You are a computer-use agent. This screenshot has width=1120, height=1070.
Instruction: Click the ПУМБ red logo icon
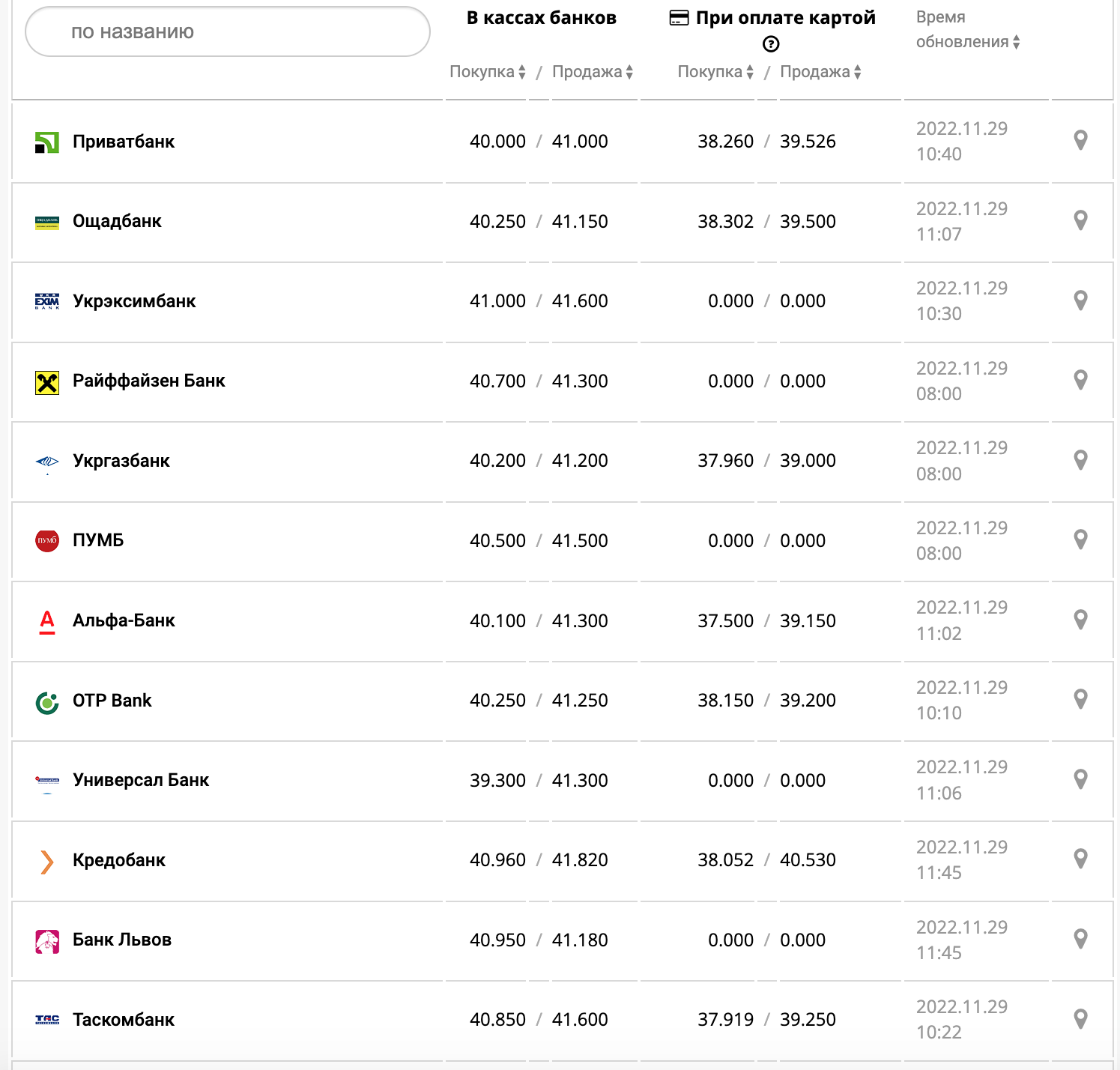click(x=47, y=540)
